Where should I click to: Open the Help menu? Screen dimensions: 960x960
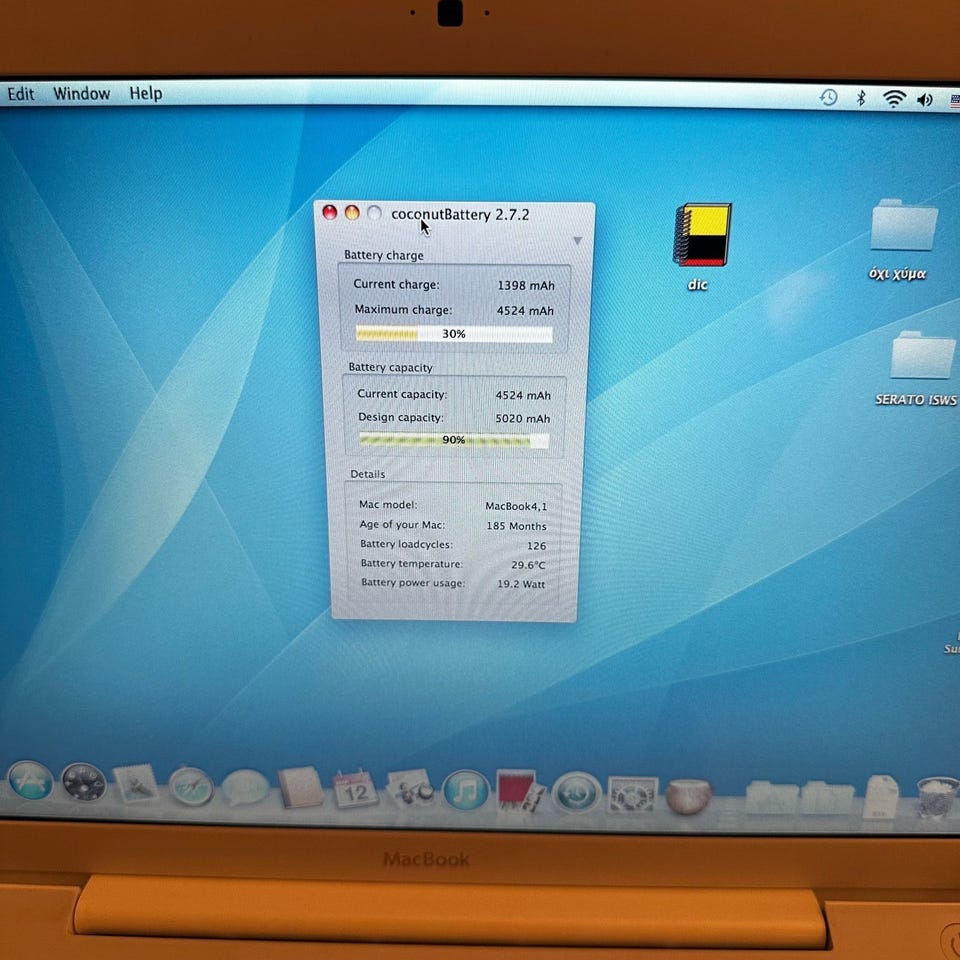point(146,94)
